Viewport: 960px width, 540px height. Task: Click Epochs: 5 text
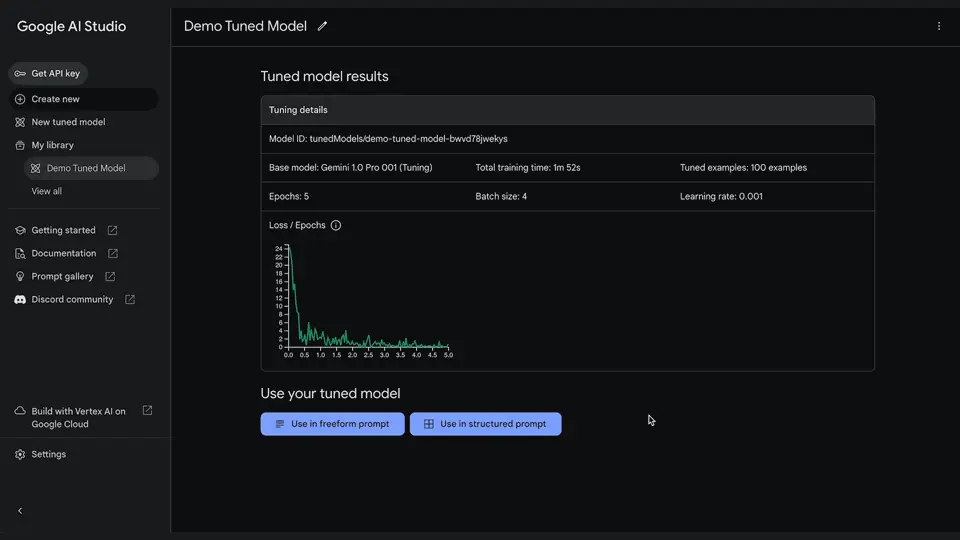(x=289, y=197)
